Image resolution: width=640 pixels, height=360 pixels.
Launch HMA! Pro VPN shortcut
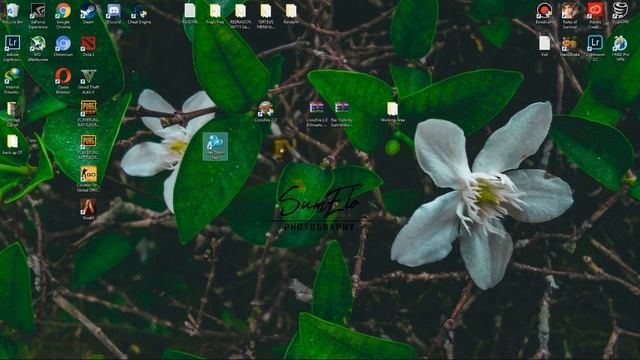pyautogui.click(x=620, y=48)
